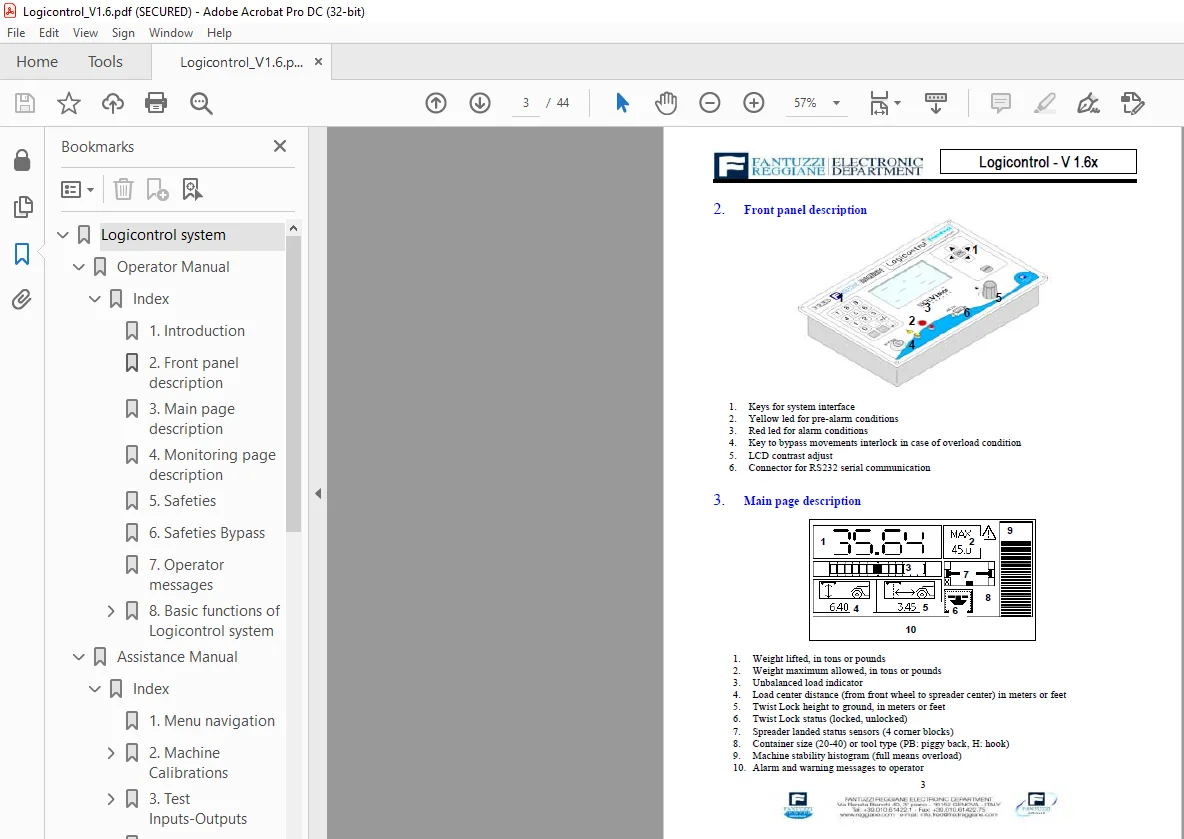Choose the arrow selection tool
Image resolution: width=1184 pixels, height=839 pixels.
click(x=622, y=103)
